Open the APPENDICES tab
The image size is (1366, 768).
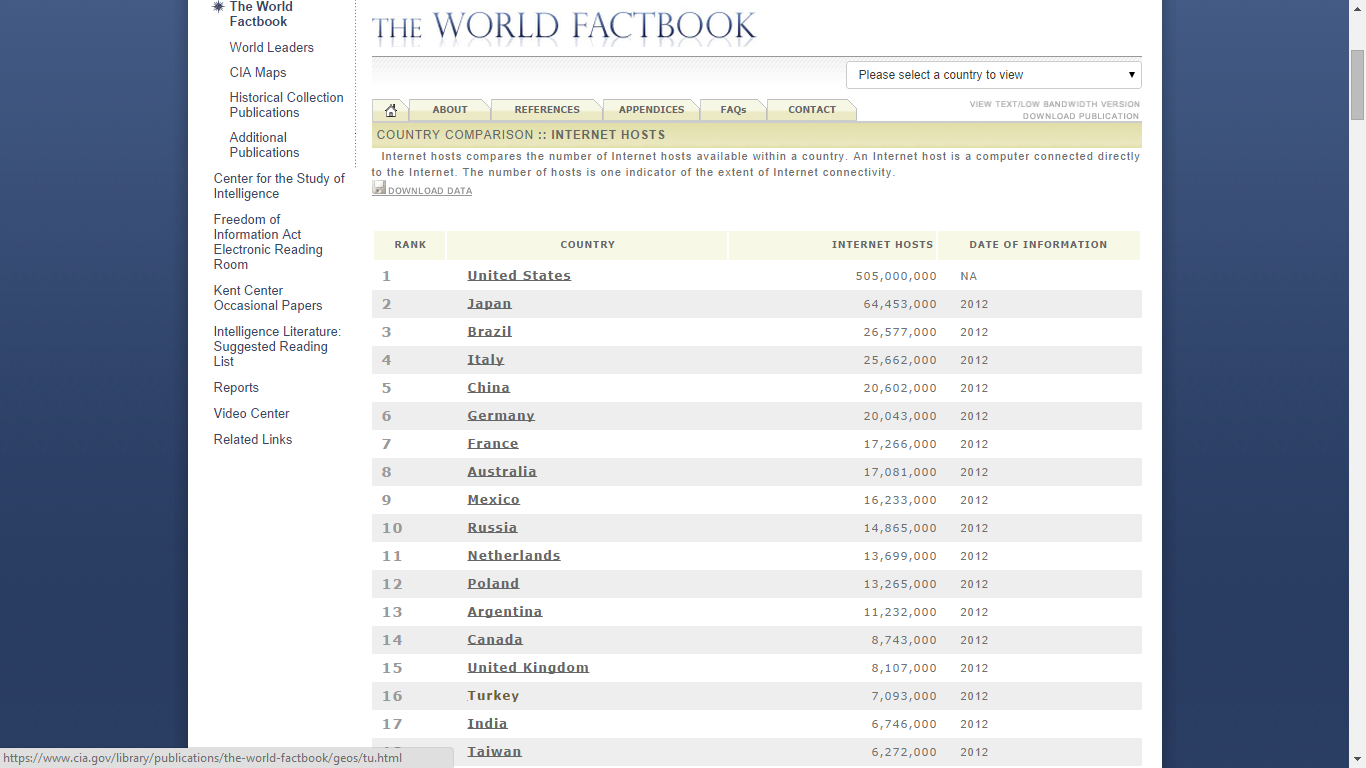[x=652, y=110]
